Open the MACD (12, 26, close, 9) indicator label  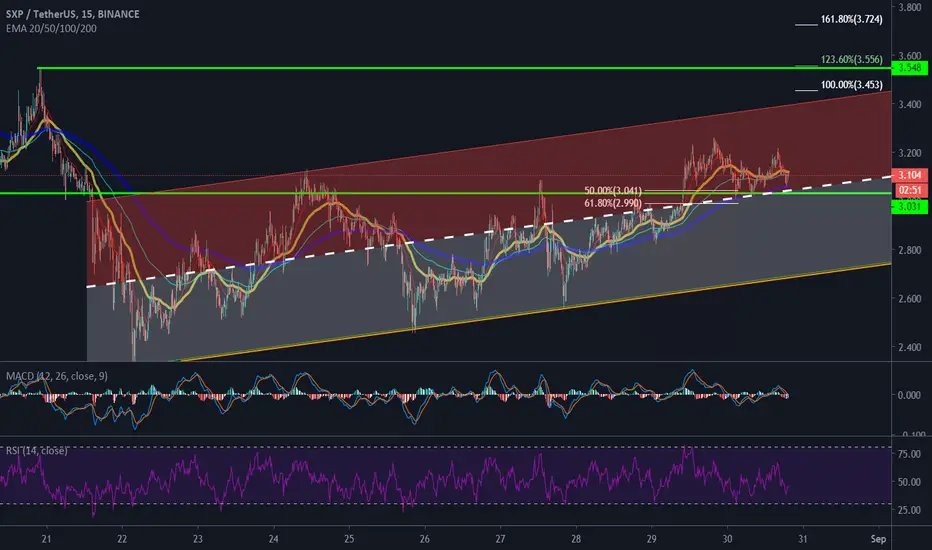point(57,376)
